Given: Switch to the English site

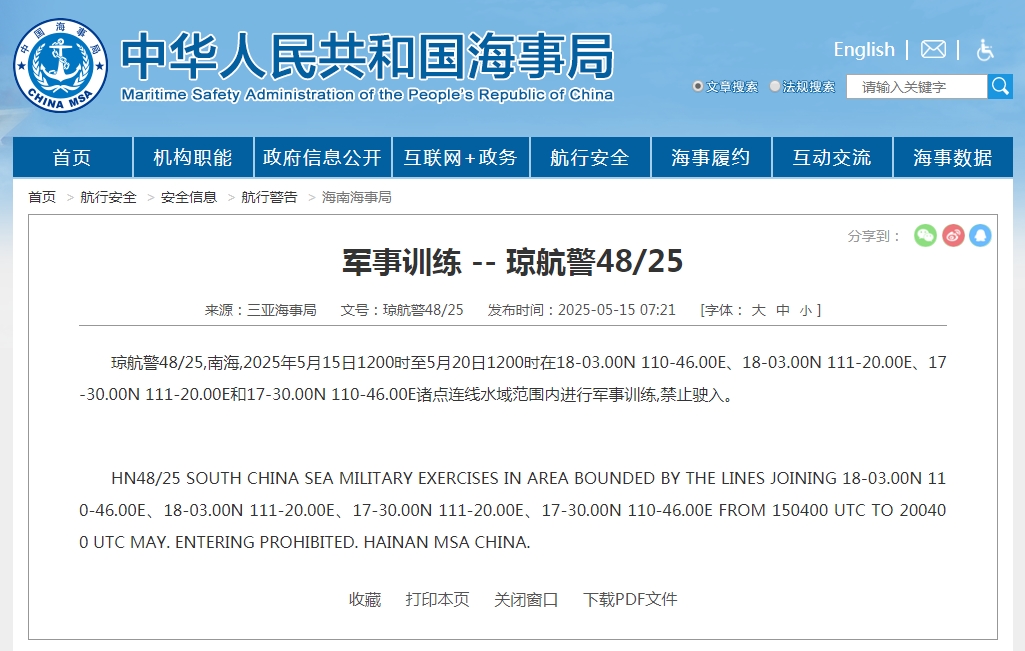Looking at the screenshot, I should (x=864, y=49).
